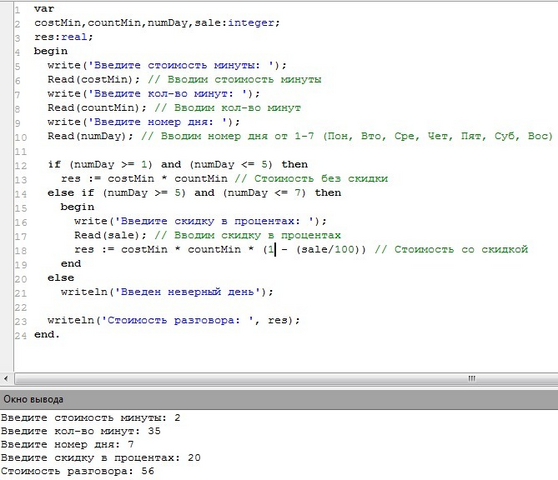Click line number 22 in the gutter
The image size is (558, 480).
click(x=21, y=307)
